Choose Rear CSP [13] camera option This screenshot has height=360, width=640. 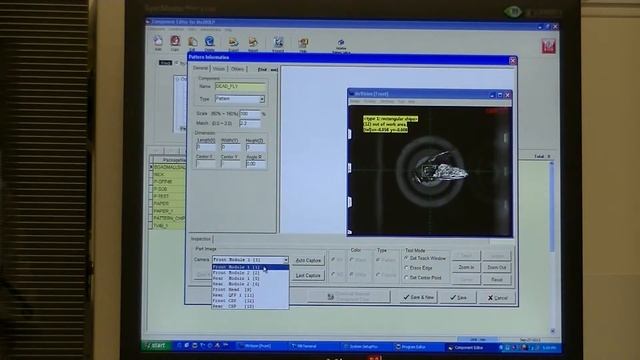[250, 306]
